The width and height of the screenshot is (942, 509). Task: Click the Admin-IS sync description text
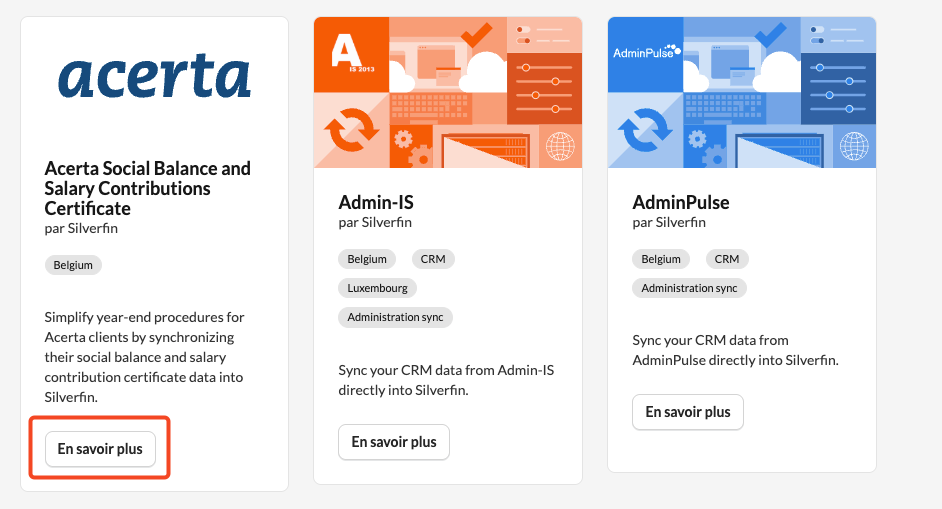(446, 380)
